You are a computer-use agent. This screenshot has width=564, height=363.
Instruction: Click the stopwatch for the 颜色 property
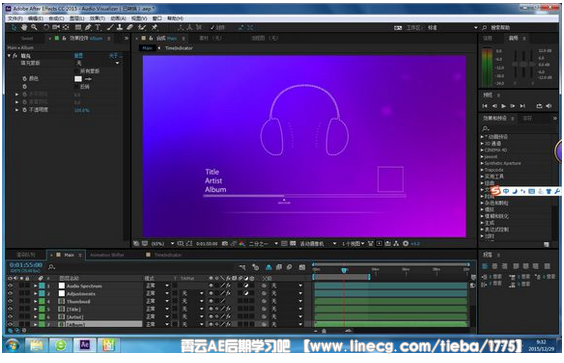point(25,78)
